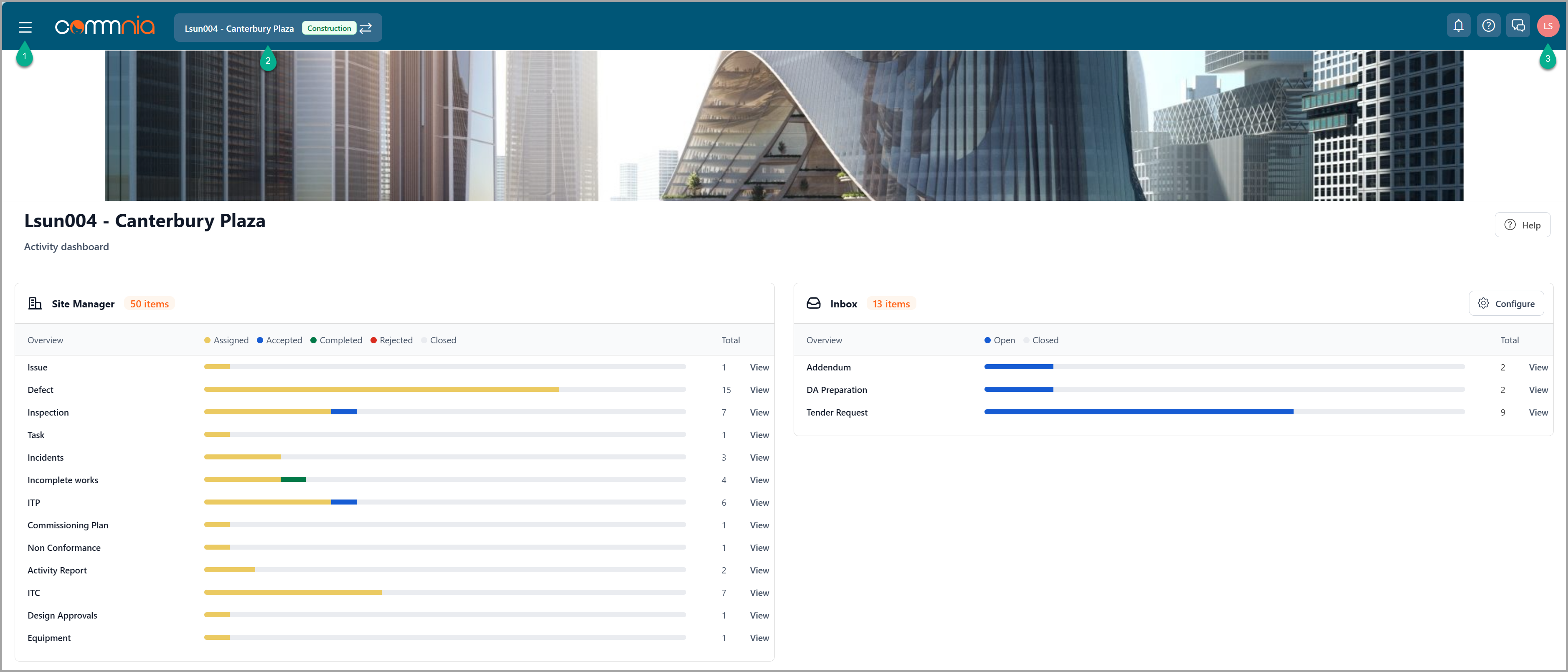Open the LS user avatar menu
1568x672 pixels.
(1547, 26)
